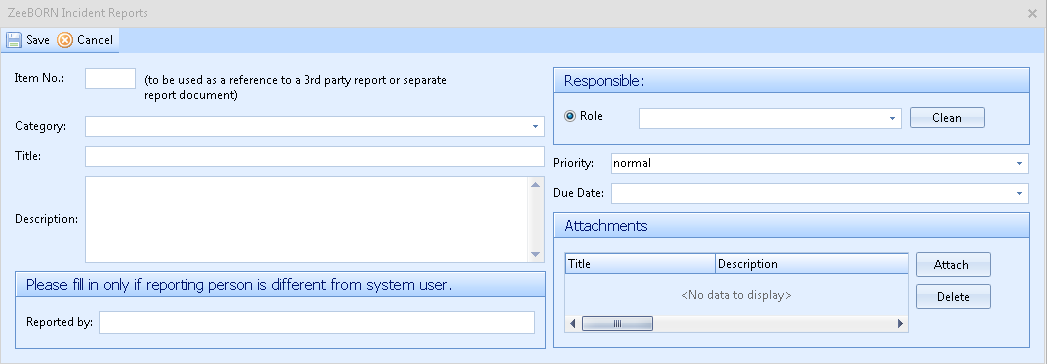The height and width of the screenshot is (364, 1047).
Task: Focus the Reported by field
Action: pyautogui.click(x=317, y=322)
